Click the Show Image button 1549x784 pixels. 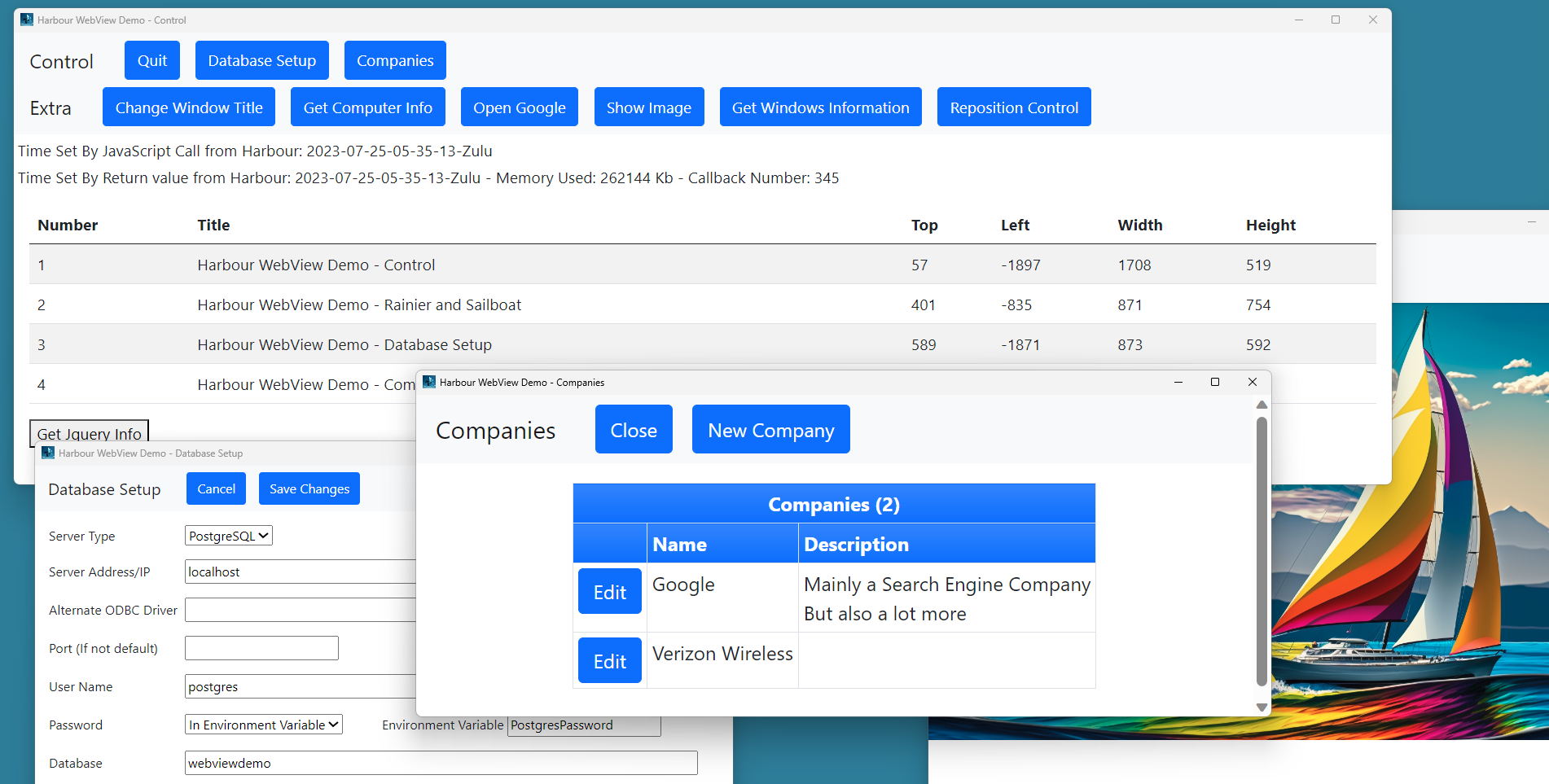[648, 107]
